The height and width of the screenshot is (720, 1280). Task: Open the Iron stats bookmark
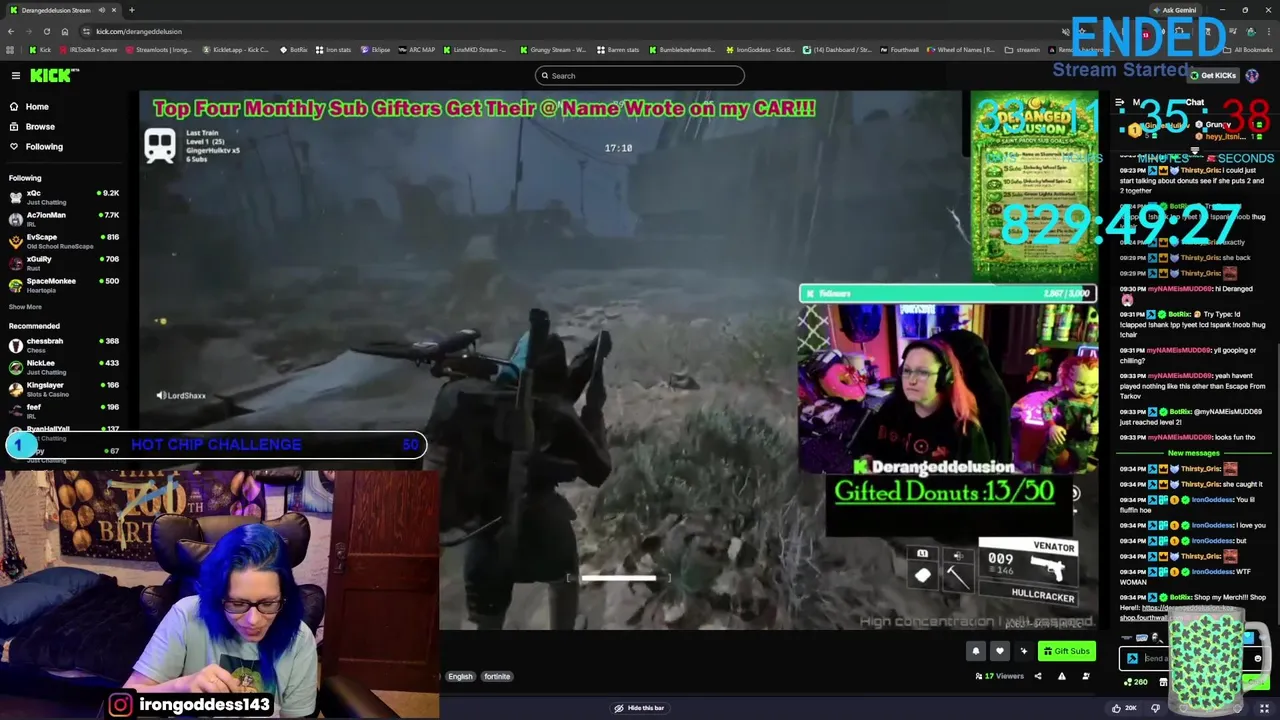tap(333, 49)
